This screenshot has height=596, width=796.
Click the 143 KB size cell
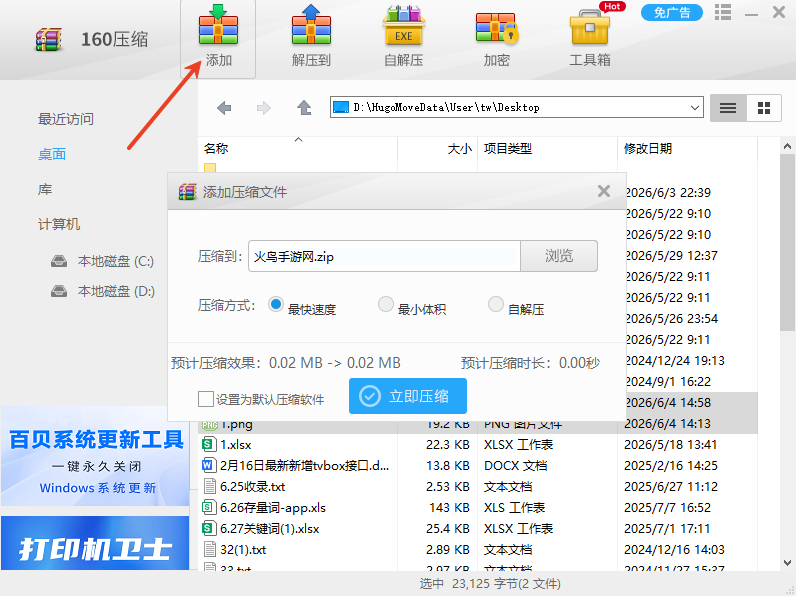449,508
